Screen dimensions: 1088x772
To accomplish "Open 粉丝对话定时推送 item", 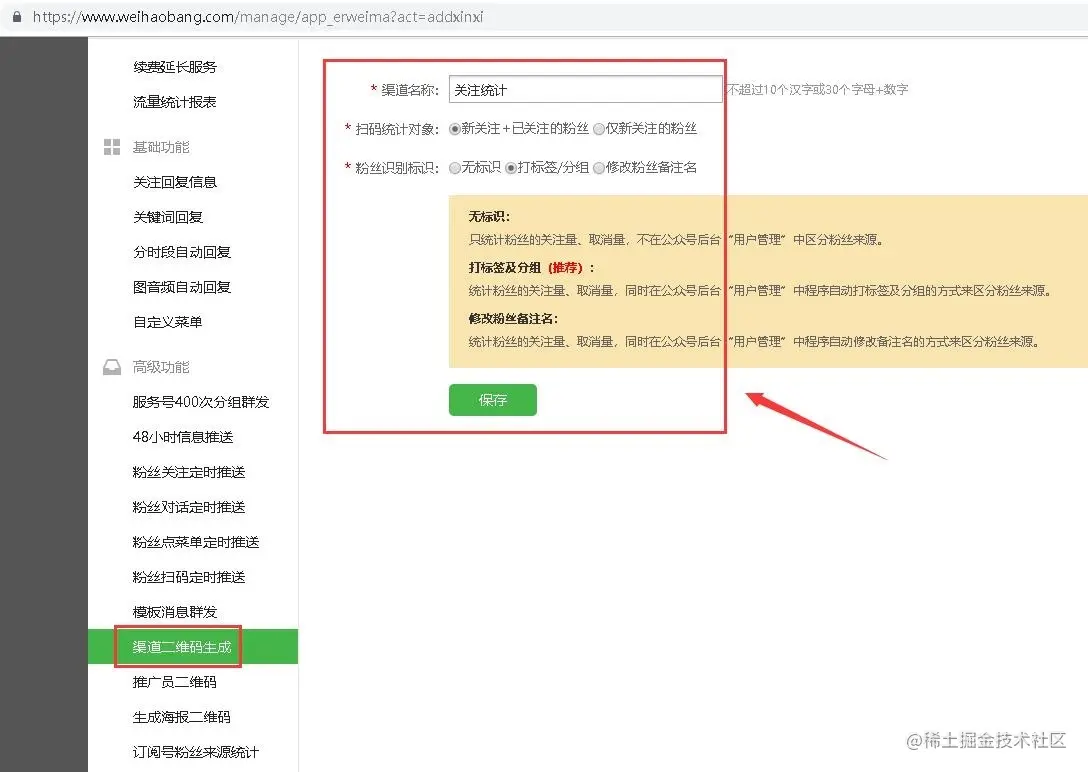I will pos(189,507).
